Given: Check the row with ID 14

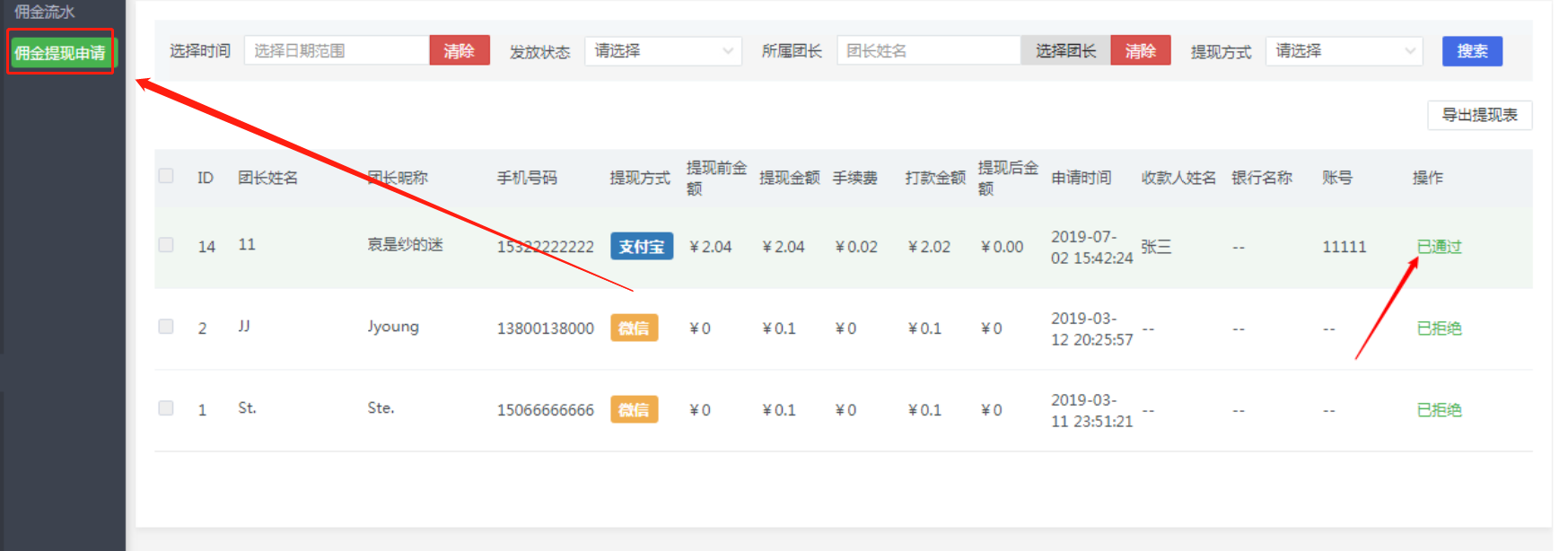Looking at the screenshot, I should point(166,245).
